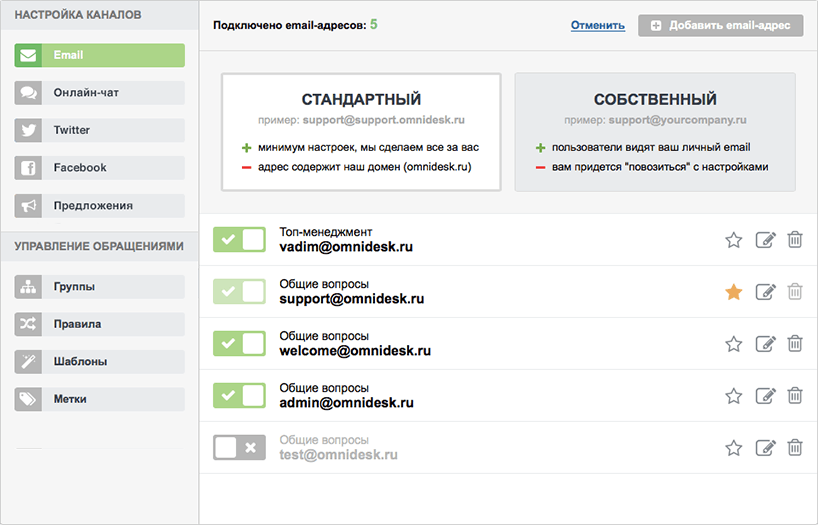Edit the vadim@omnidesk.ru address
This screenshot has height=525, width=818.
point(765,240)
